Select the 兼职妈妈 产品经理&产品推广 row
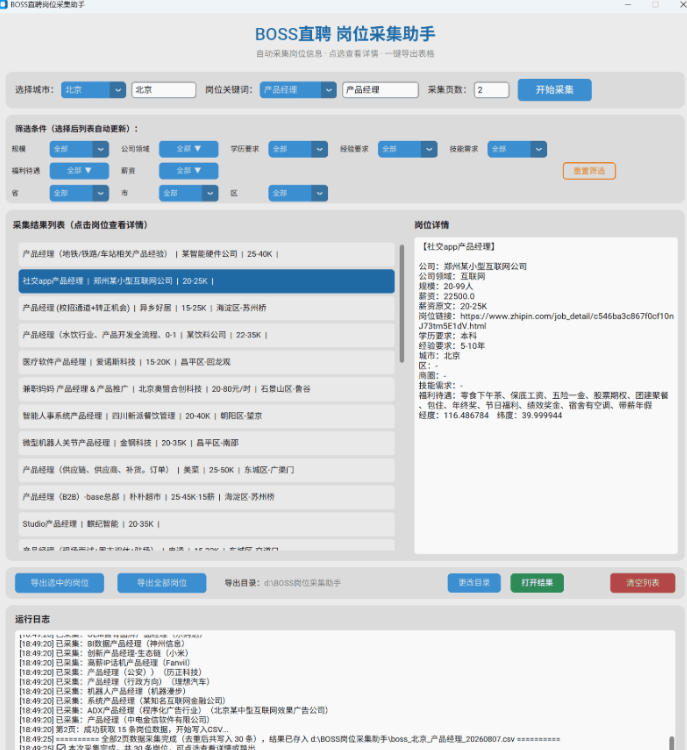This screenshot has width=687, height=750. tap(206, 389)
